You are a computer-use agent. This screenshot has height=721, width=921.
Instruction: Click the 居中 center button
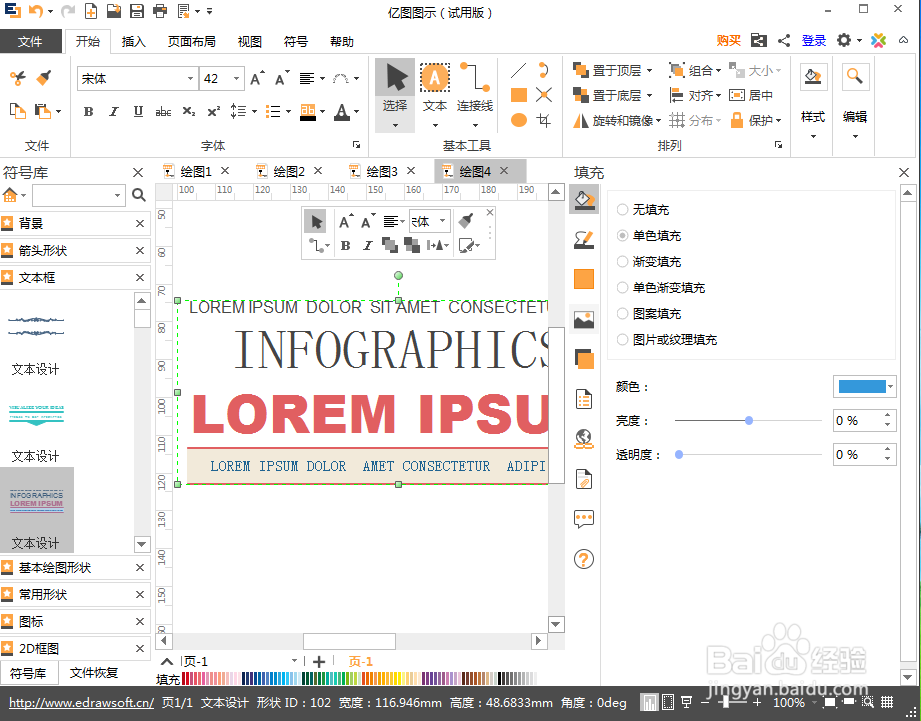click(752, 95)
